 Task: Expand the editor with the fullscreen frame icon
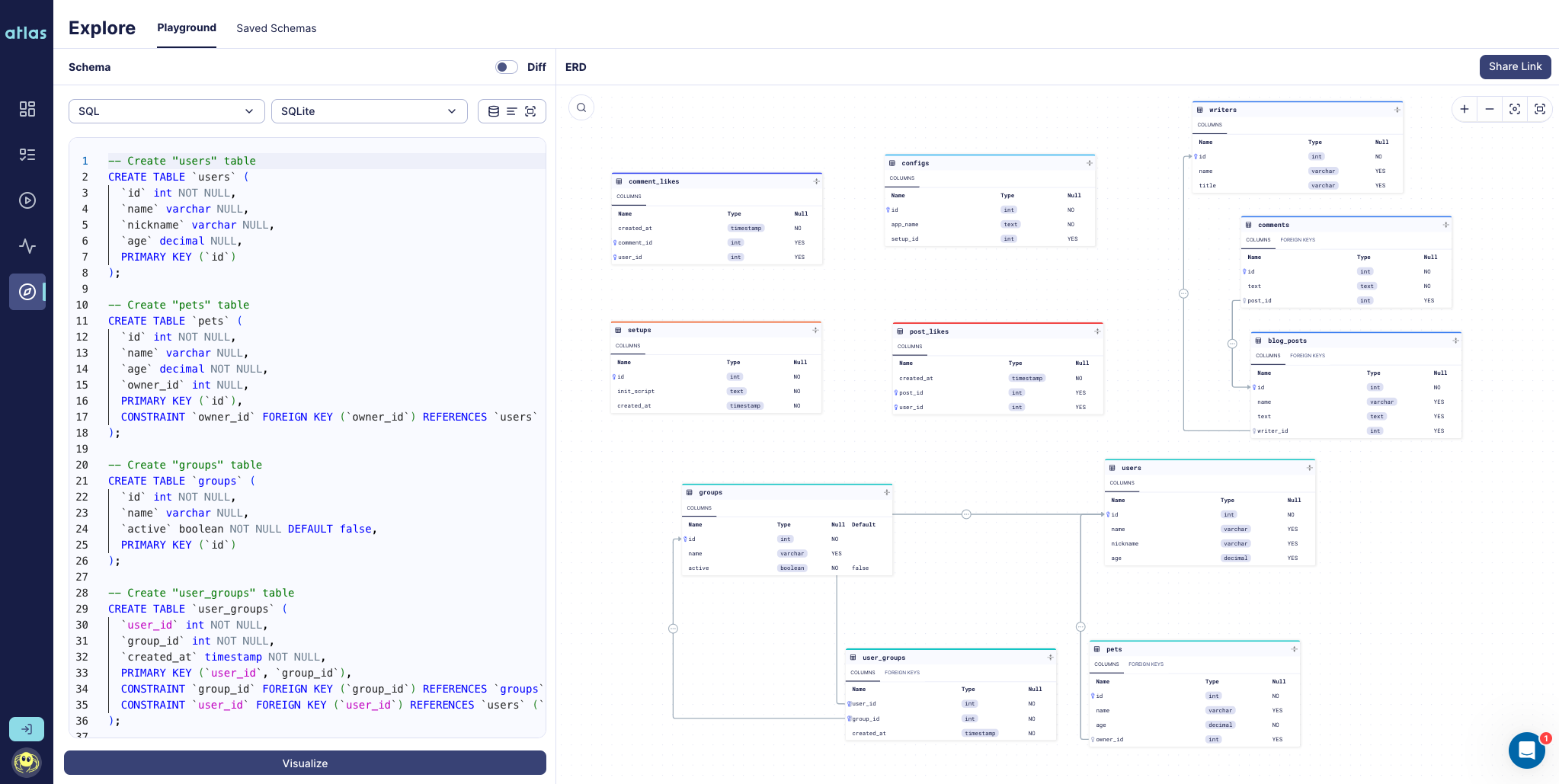(531, 110)
